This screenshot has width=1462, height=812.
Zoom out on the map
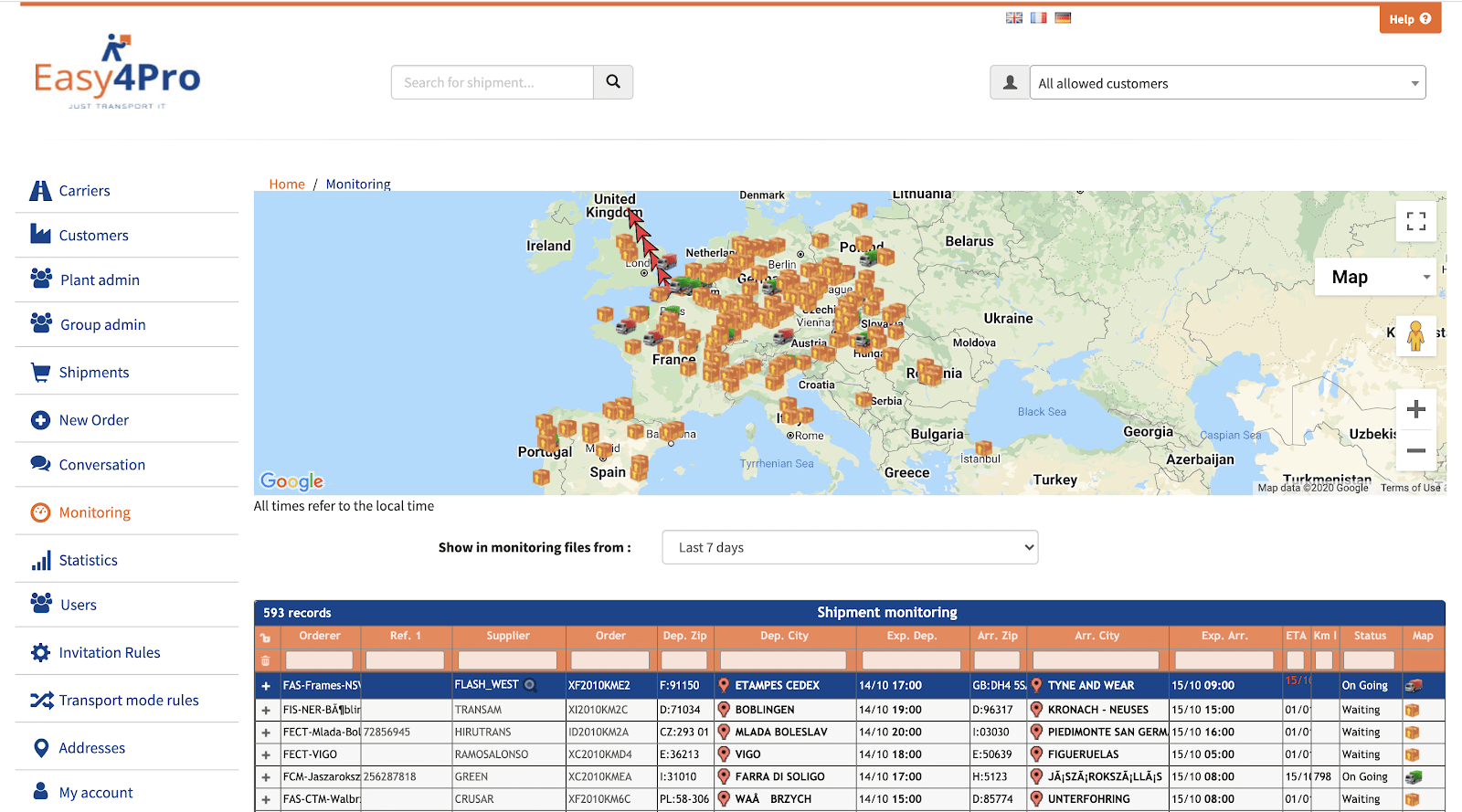(x=1415, y=450)
